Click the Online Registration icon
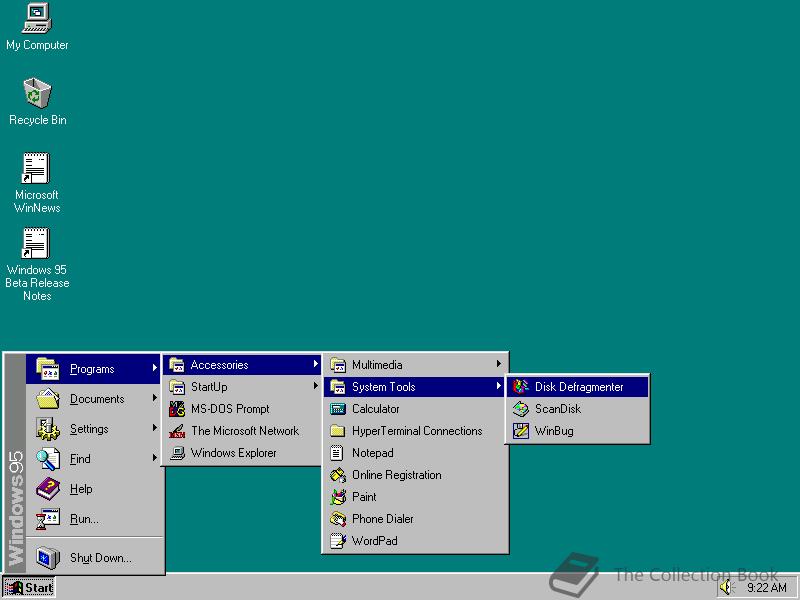 338,474
